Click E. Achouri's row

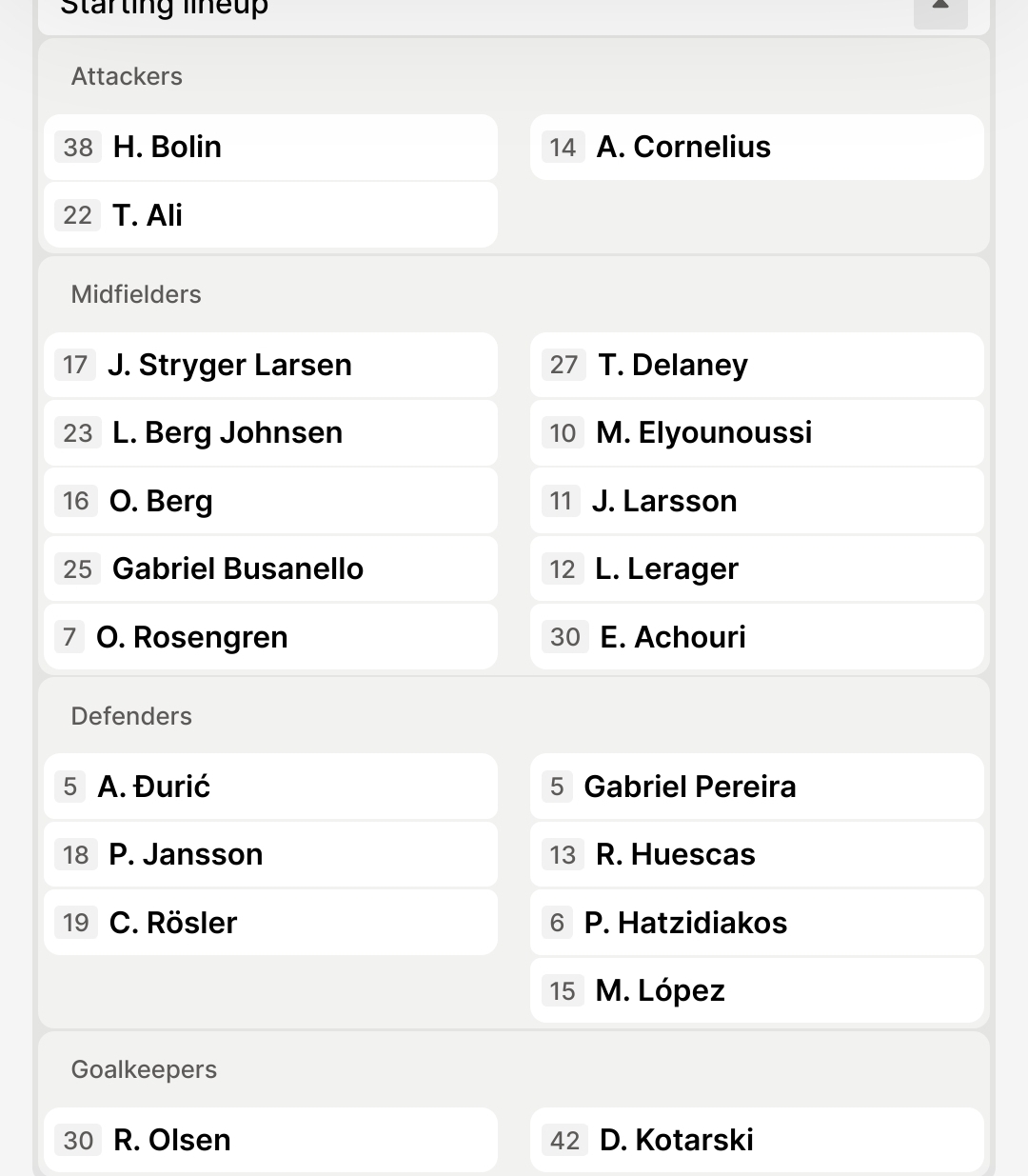[757, 637]
